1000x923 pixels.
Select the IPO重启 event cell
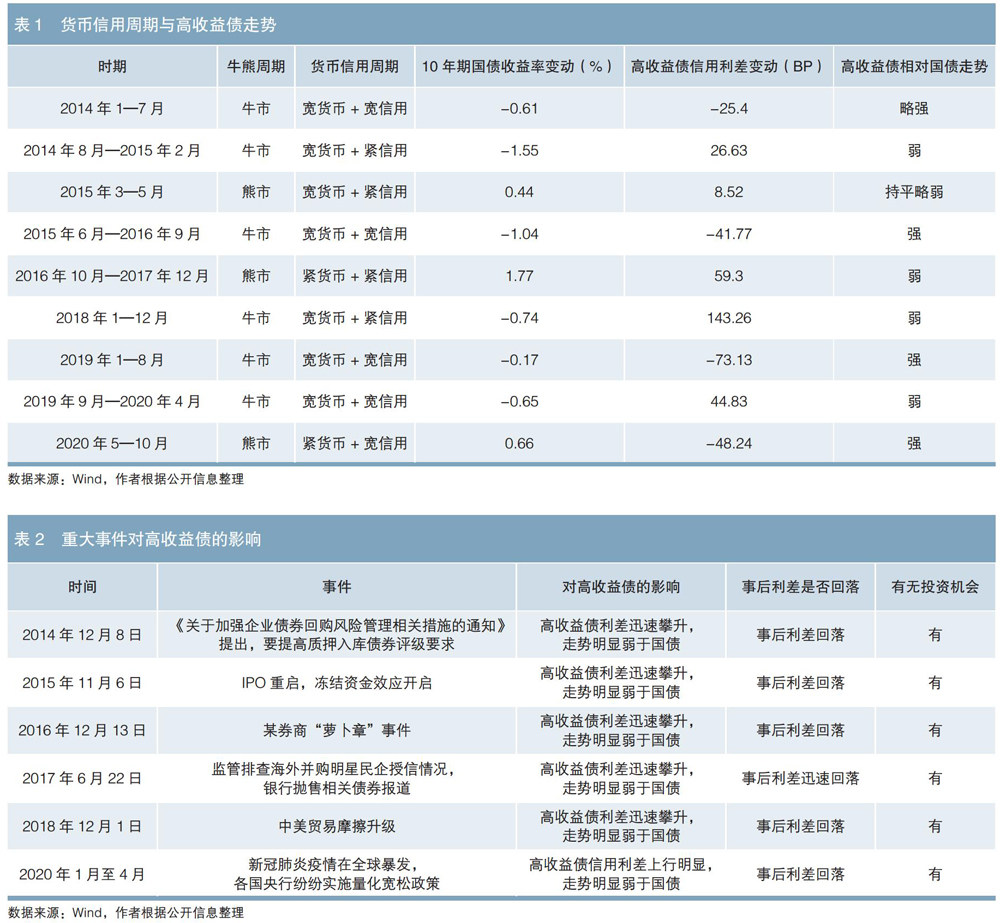coord(337,683)
